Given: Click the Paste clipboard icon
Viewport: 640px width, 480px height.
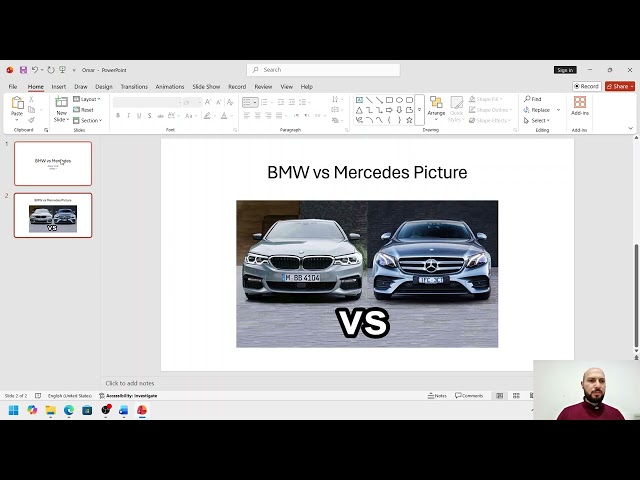Looking at the screenshot, I should [17, 103].
